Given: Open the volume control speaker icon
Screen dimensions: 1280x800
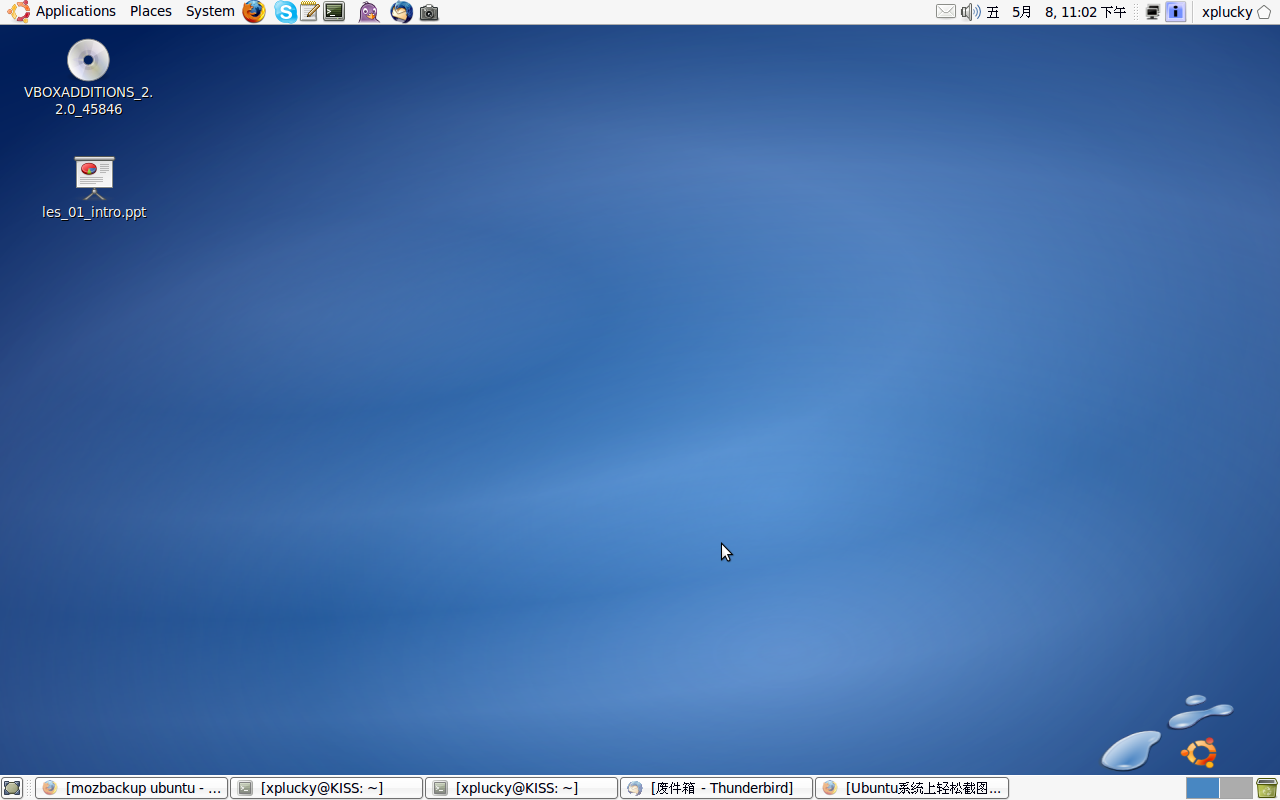Looking at the screenshot, I should click(970, 12).
